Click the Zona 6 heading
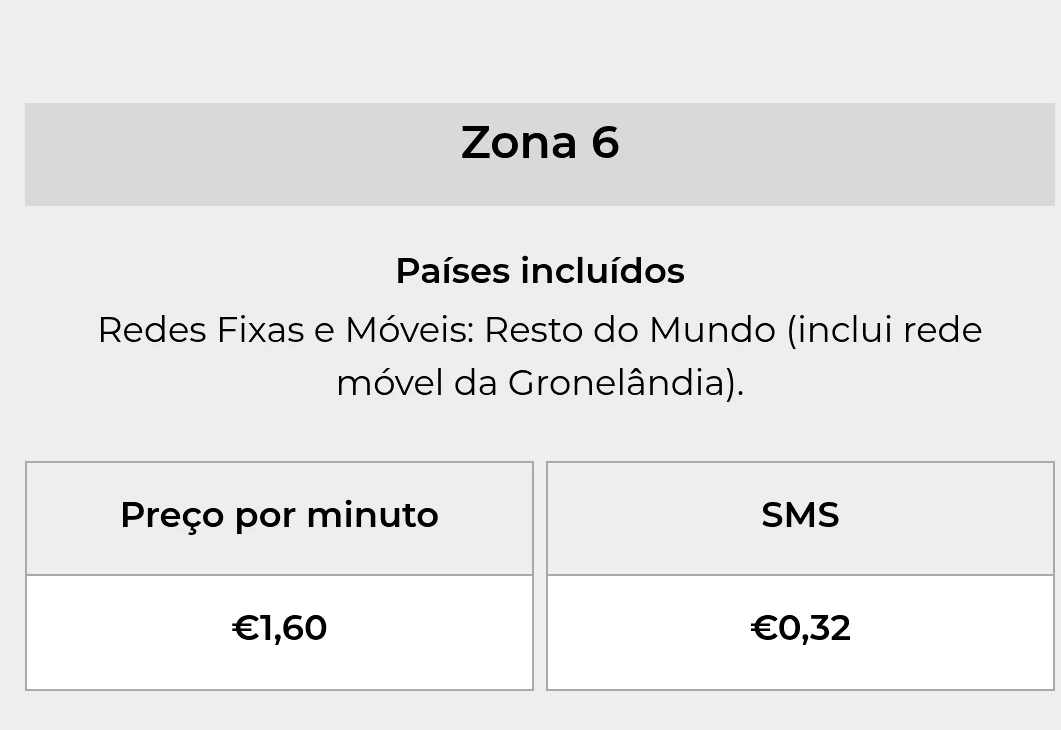 tap(539, 143)
